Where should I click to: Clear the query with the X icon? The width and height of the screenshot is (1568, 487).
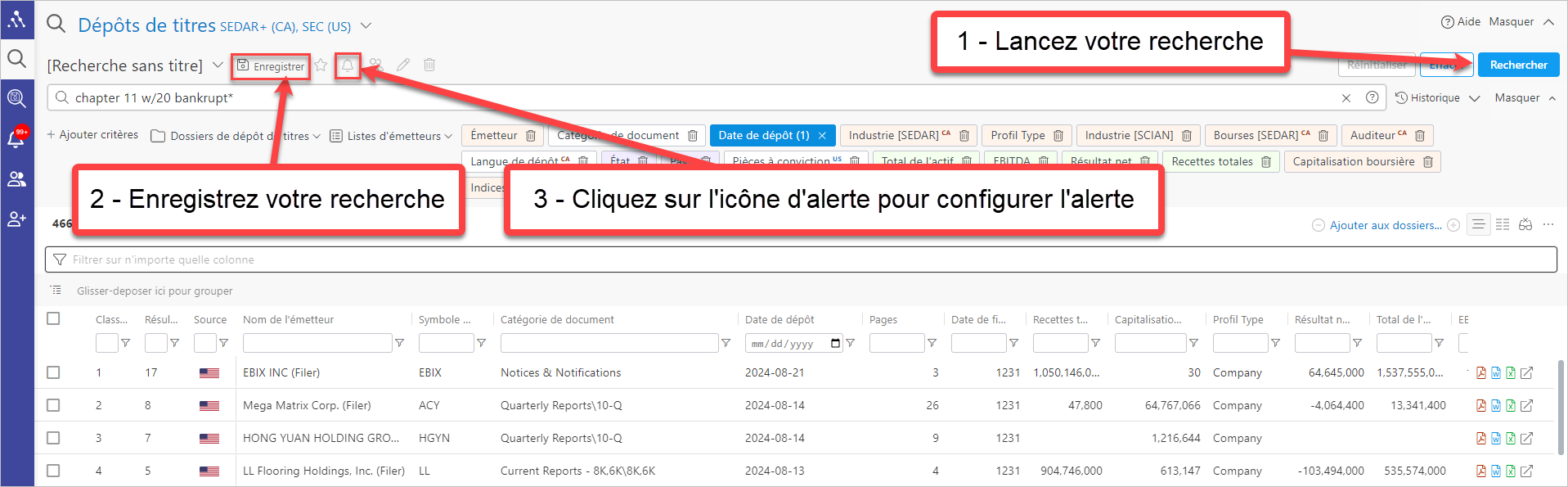click(x=1346, y=98)
